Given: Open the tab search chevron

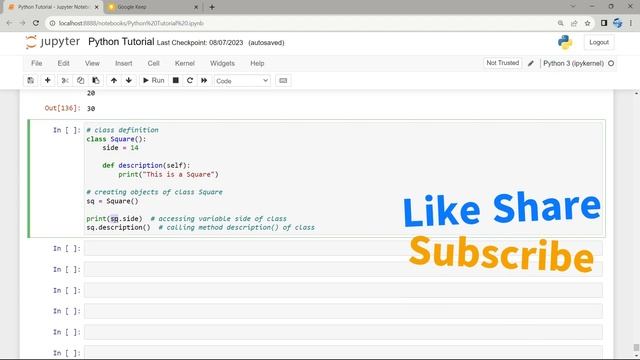Looking at the screenshot, I should [x=573, y=7].
